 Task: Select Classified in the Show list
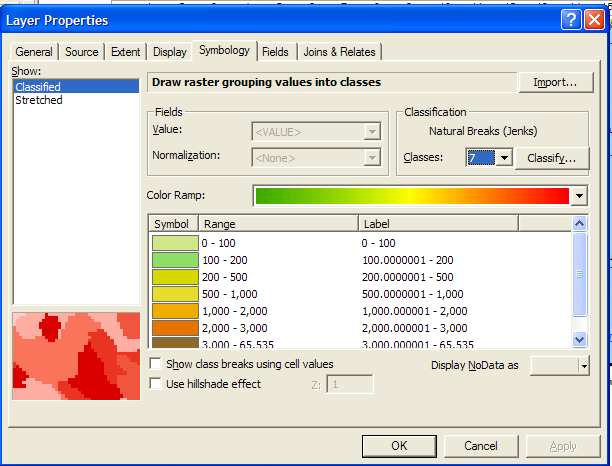tap(76, 87)
